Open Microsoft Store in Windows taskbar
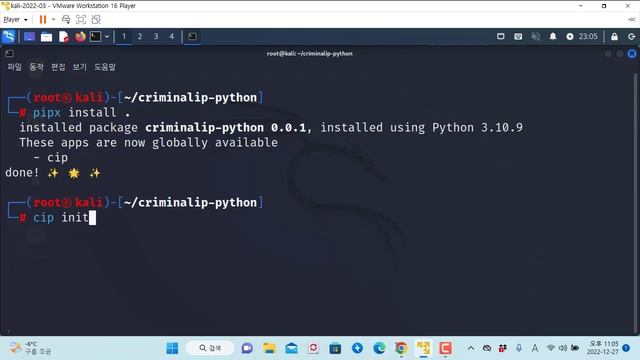The width and height of the screenshot is (640, 360). (335, 348)
